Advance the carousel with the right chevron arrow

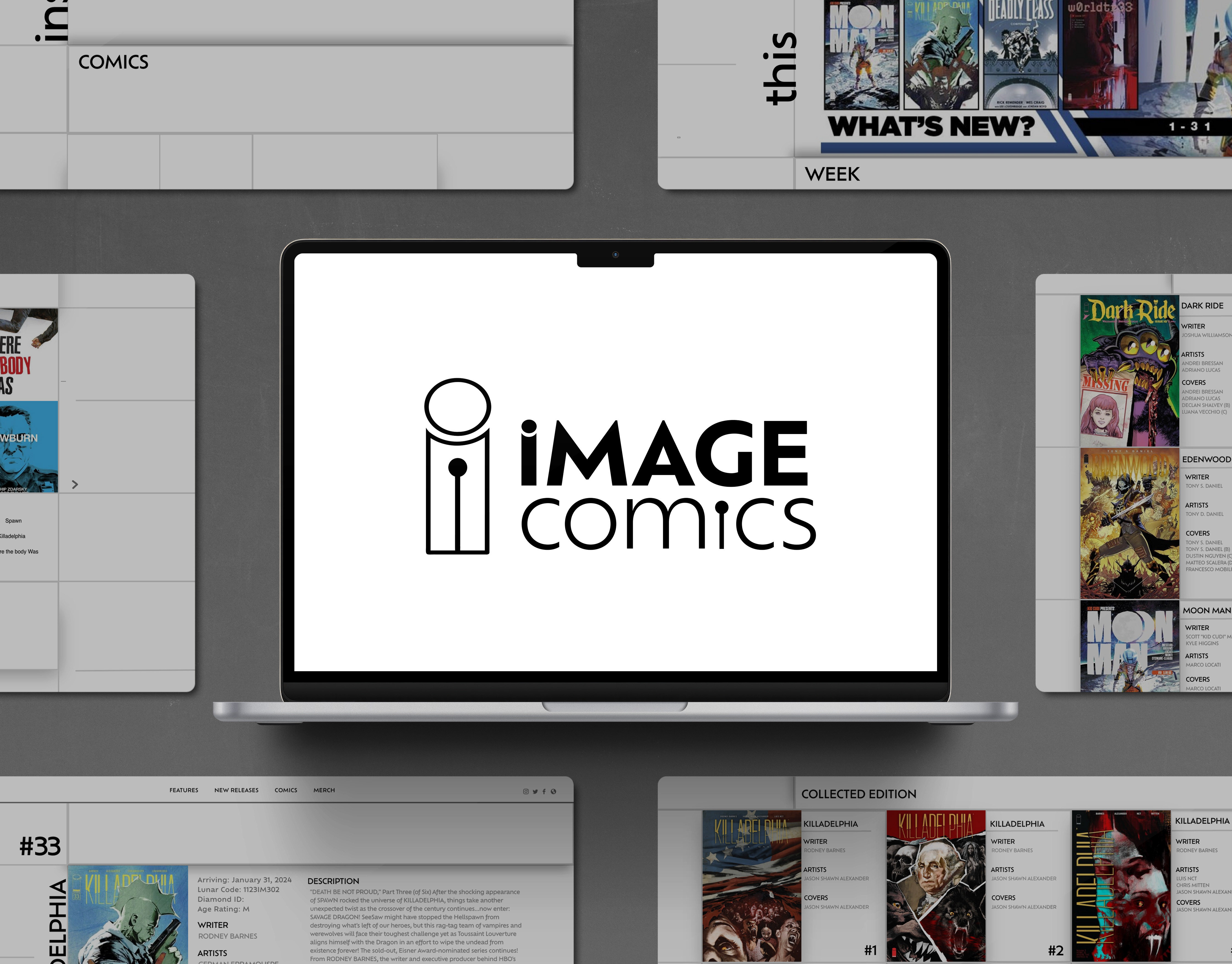coord(75,484)
